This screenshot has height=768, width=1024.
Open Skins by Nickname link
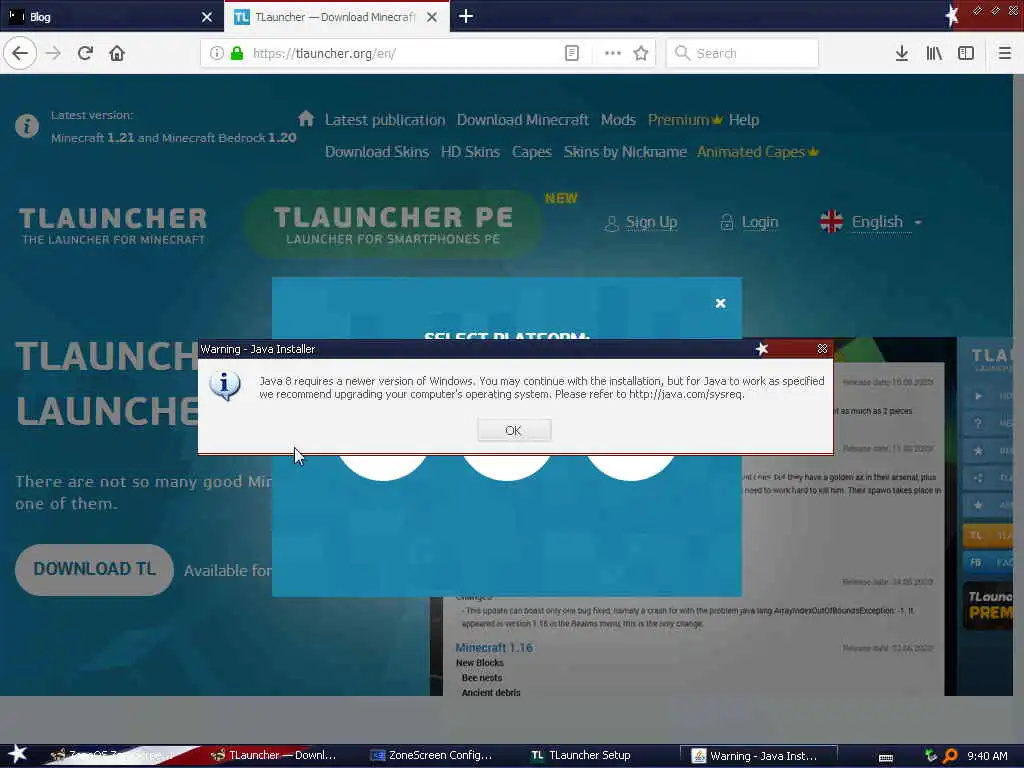(625, 152)
